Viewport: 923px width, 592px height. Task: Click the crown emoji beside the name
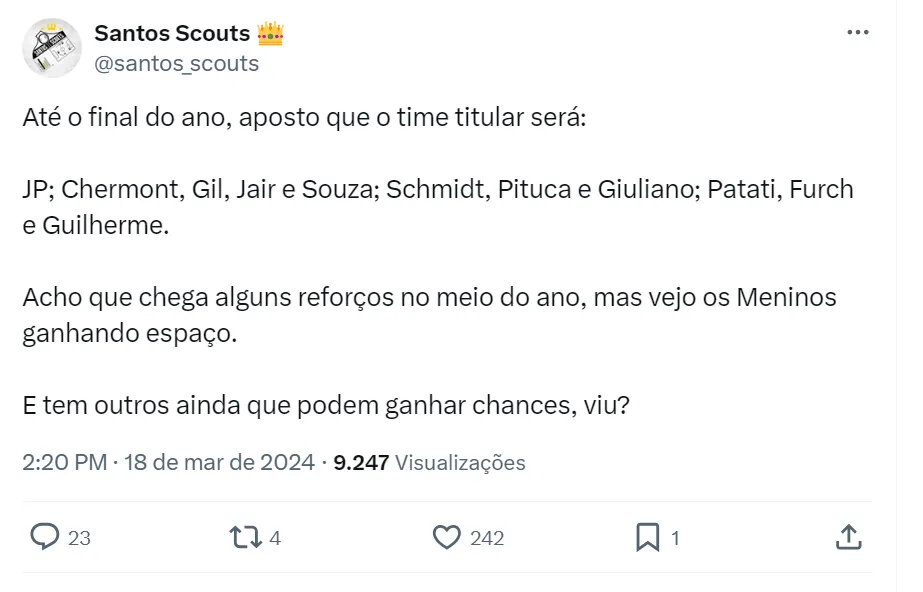(271, 33)
